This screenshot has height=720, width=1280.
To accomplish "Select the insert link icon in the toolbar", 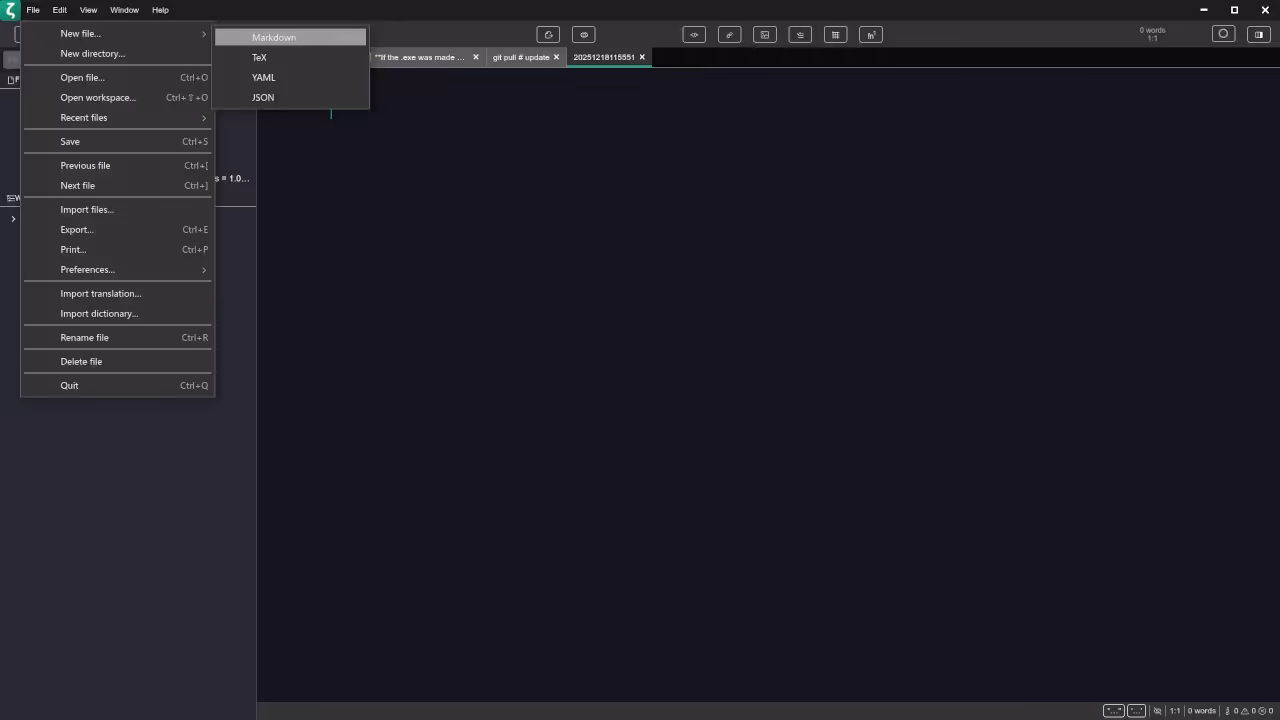I will (729, 35).
